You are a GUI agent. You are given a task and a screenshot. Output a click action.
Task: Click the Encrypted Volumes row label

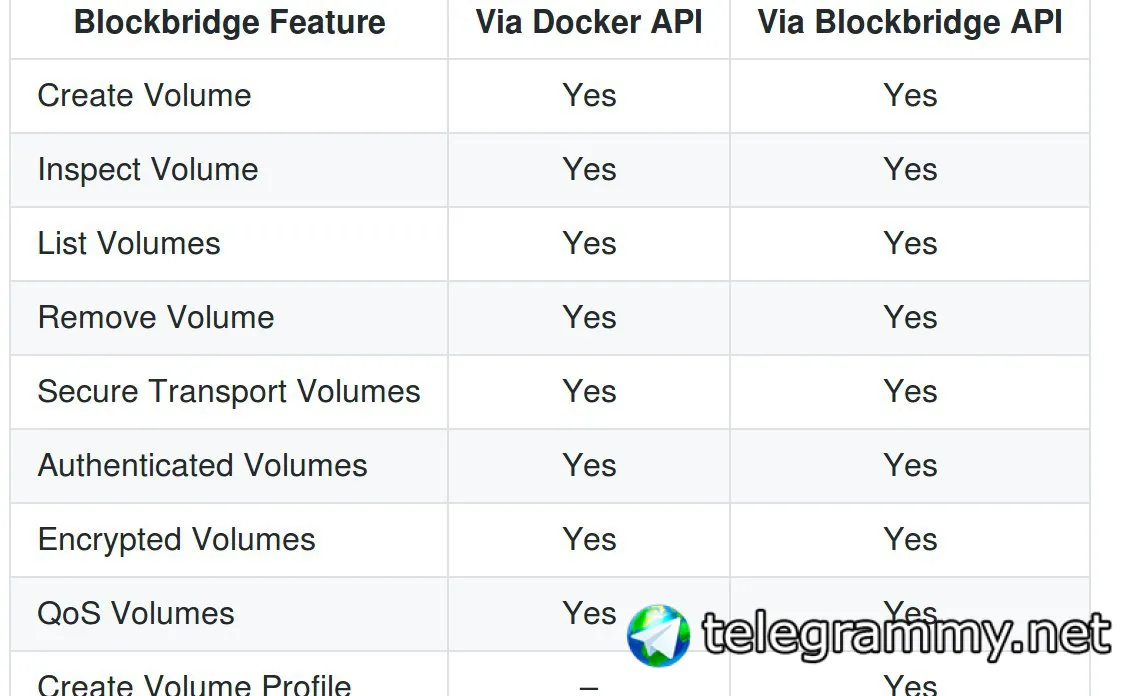pyautogui.click(x=176, y=540)
